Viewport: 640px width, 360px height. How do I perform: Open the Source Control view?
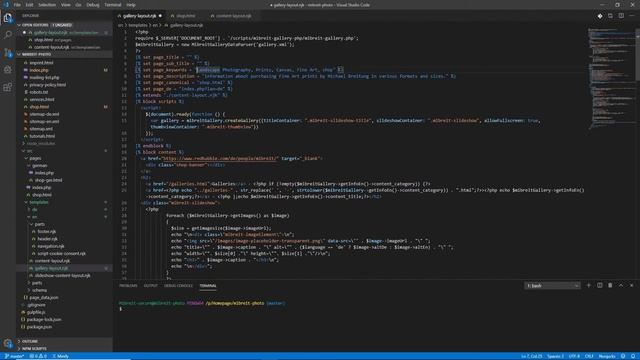click(8, 53)
